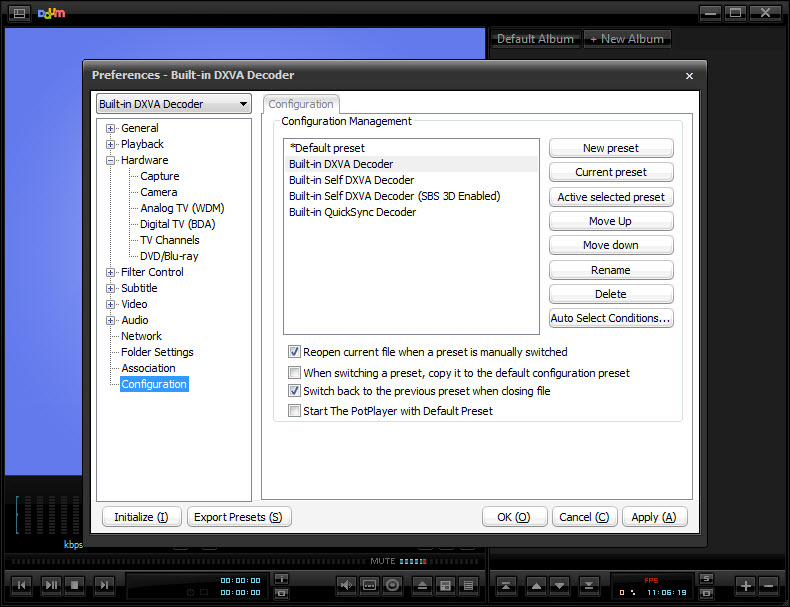Add item to playlist with plus icon
Image resolution: width=790 pixels, height=607 pixels.
tap(746, 585)
